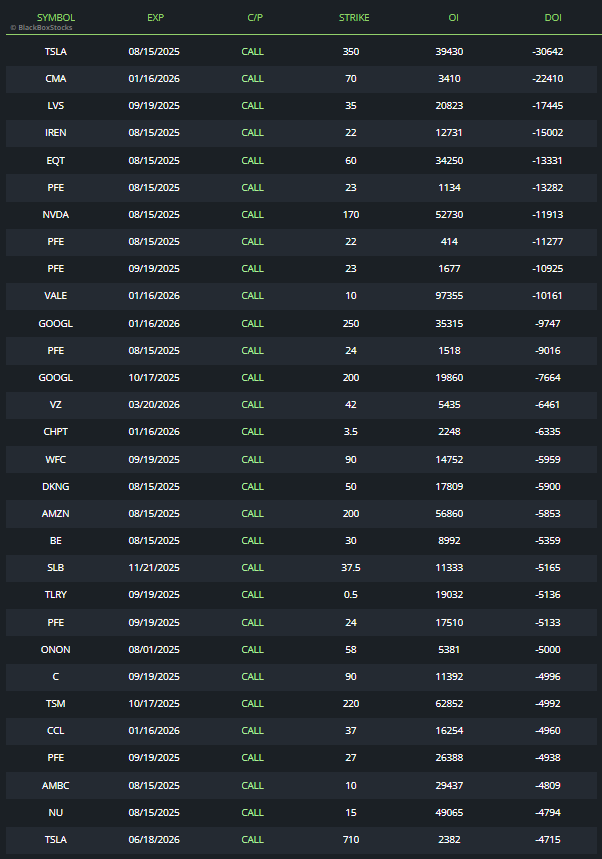Viewport: 602px width, 859px height.
Task: Click the strike value 0.5
Action: (x=351, y=594)
